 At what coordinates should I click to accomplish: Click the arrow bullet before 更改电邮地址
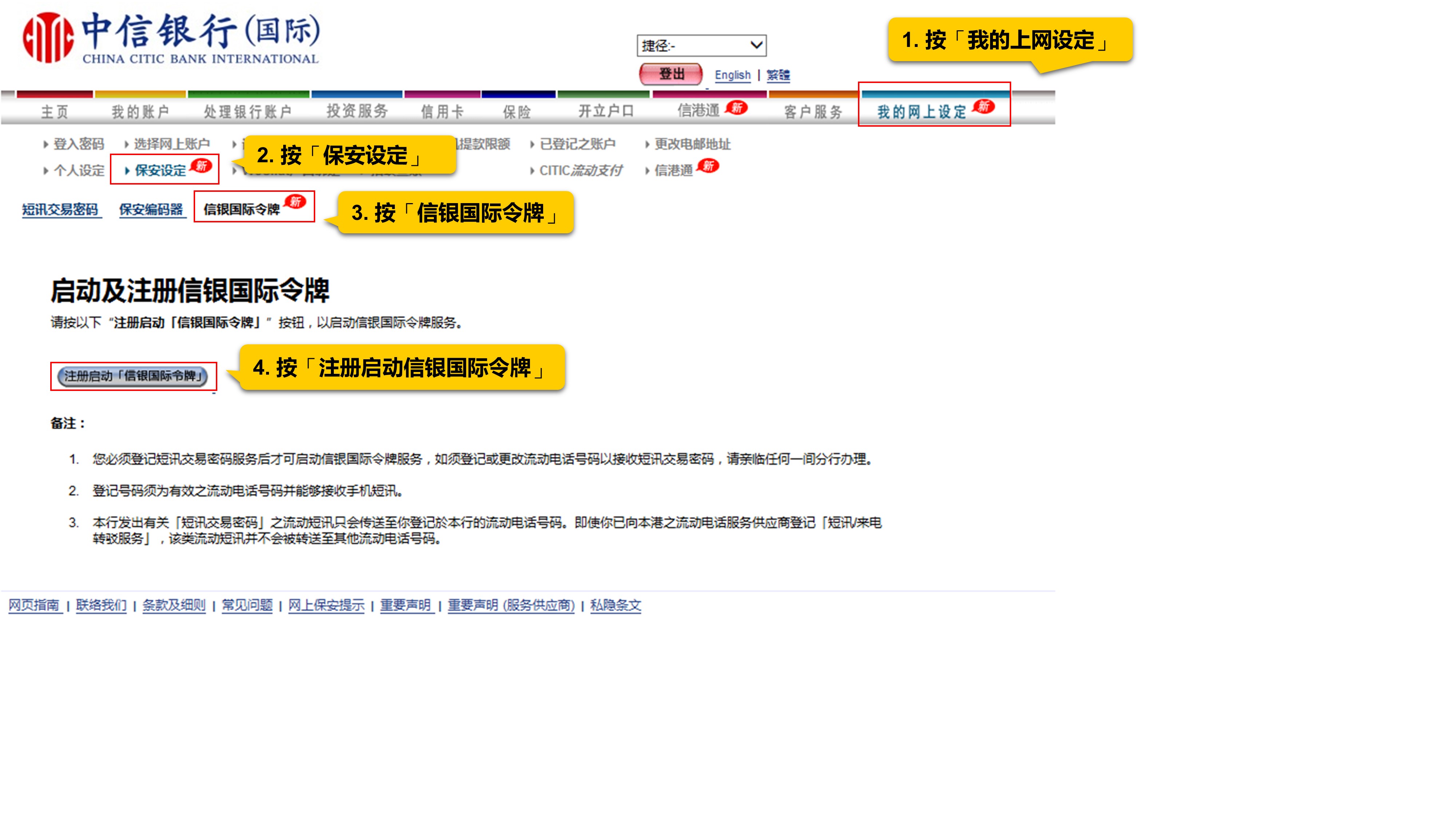647,145
